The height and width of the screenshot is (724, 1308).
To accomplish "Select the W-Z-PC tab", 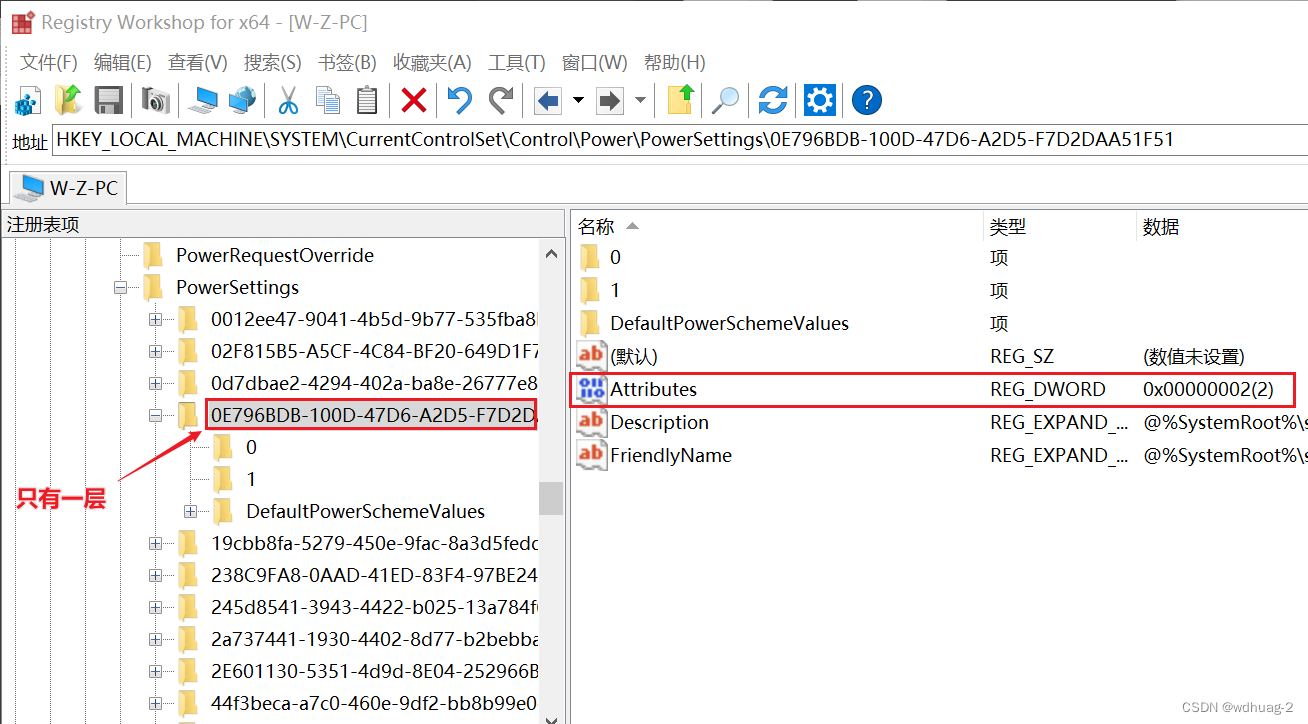I will coord(67,187).
